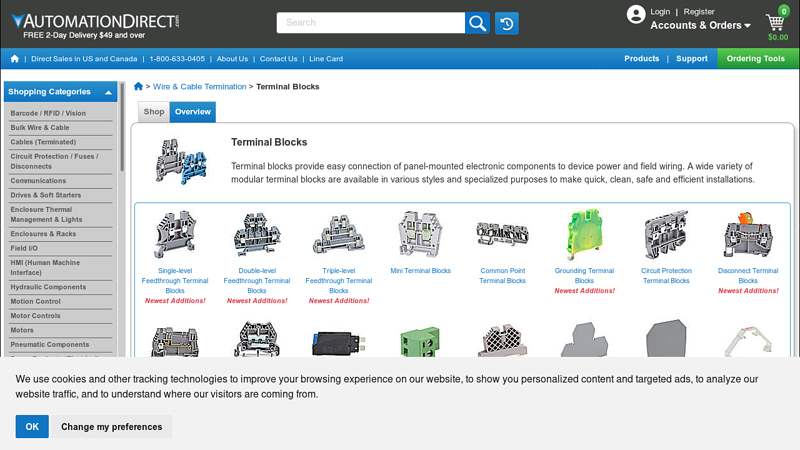Image resolution: width=800 pixels, height=450 pixels.
Task: Select the Overview tab
Action: coord(192,112)
